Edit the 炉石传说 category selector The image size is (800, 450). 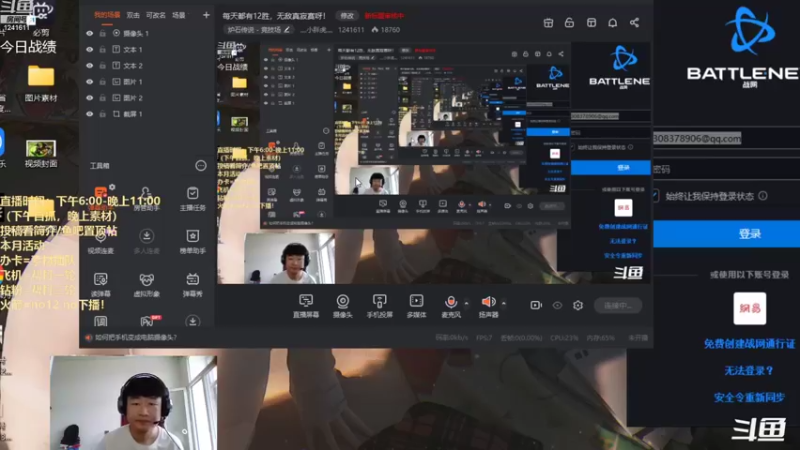click(x=259, y=30)
